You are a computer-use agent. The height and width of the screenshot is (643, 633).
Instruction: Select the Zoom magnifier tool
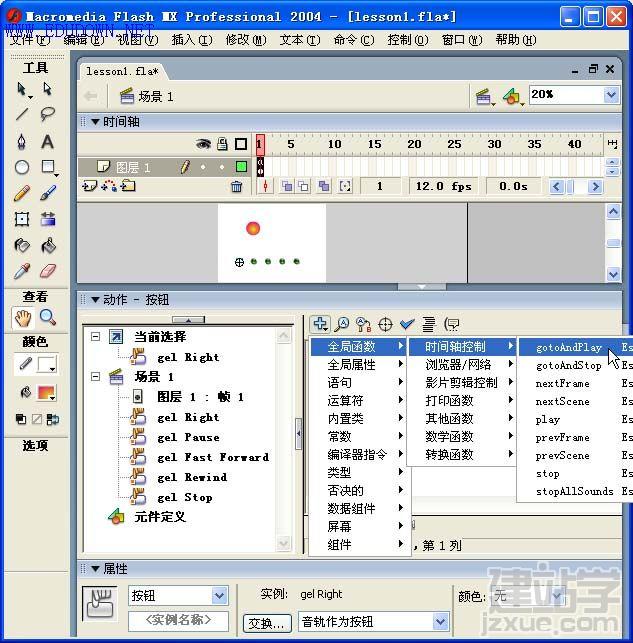click(48, 318)
